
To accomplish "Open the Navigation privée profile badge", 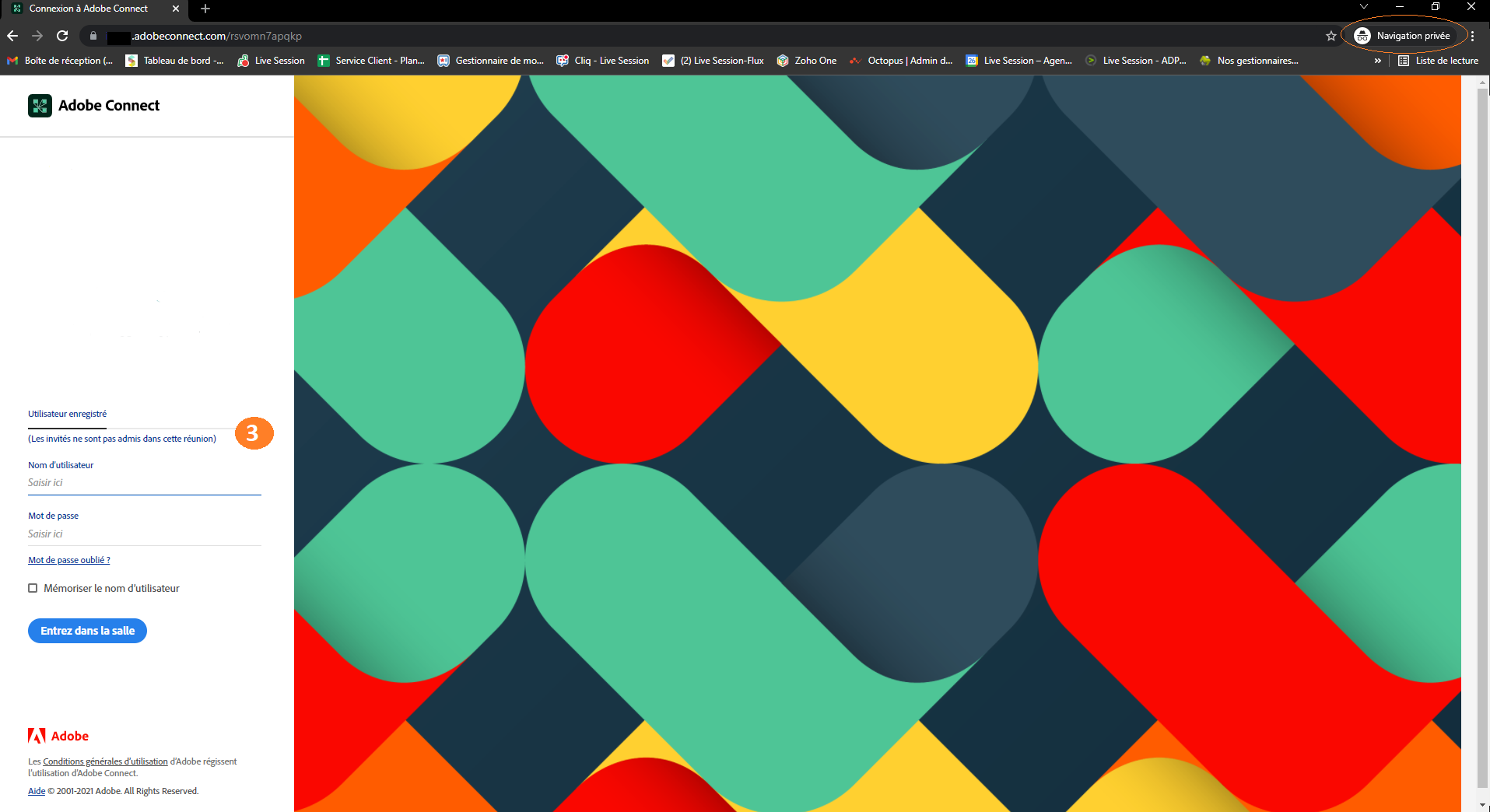I will click(x=1403, y=36).
